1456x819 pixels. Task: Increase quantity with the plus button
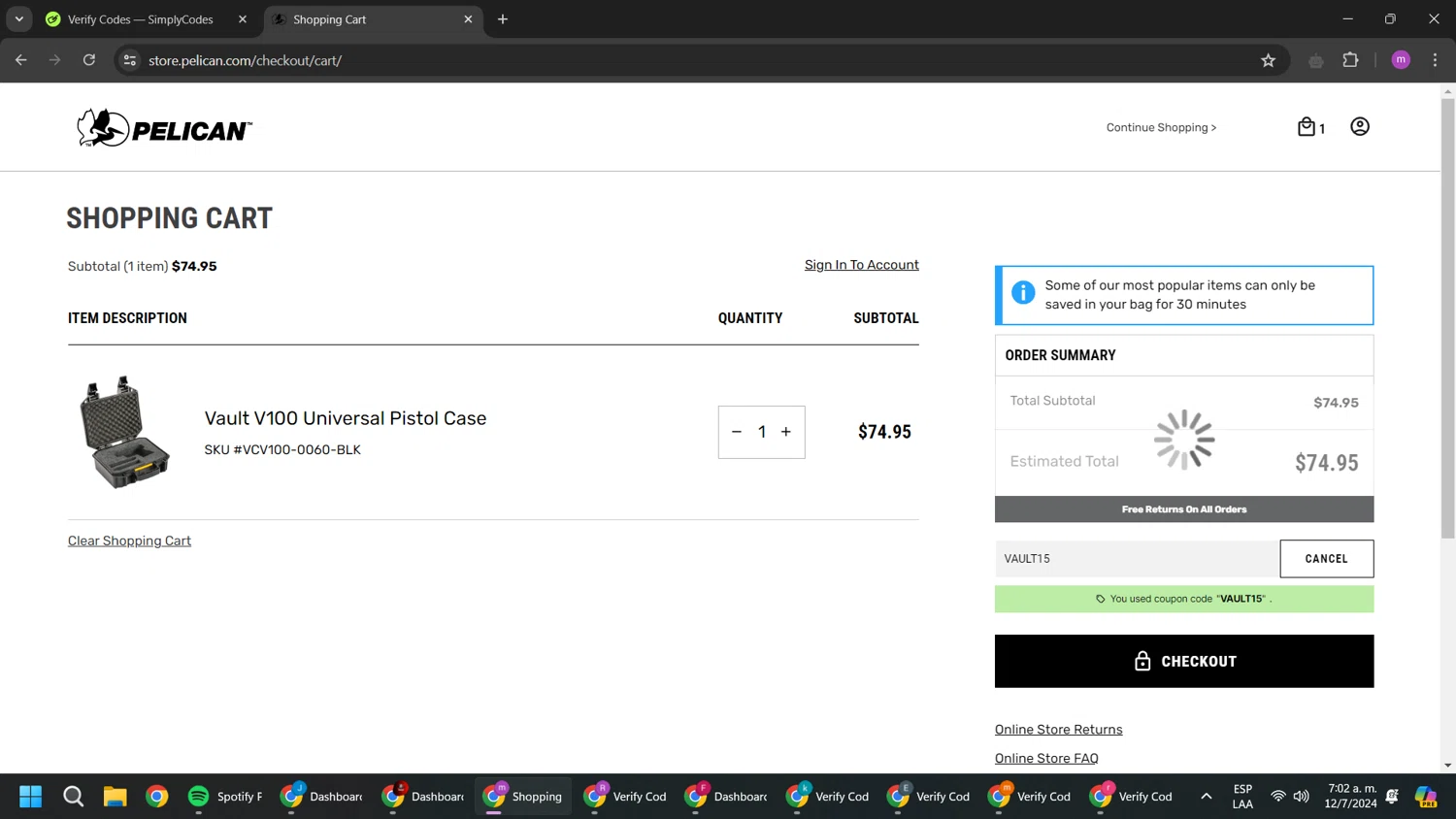[x=786, y=432]
